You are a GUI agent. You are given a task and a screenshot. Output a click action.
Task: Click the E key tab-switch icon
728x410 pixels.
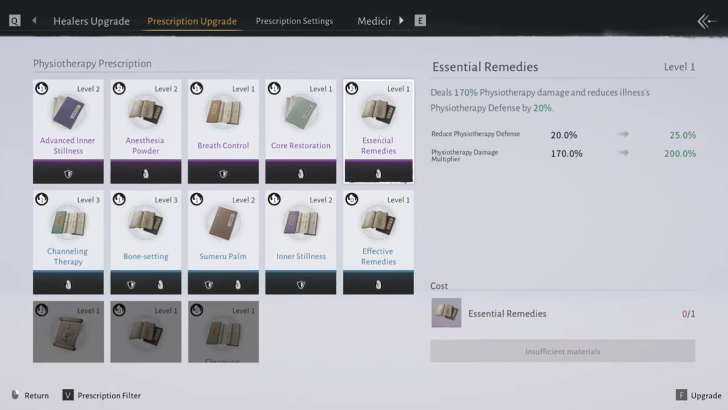[x=420, y=20]
